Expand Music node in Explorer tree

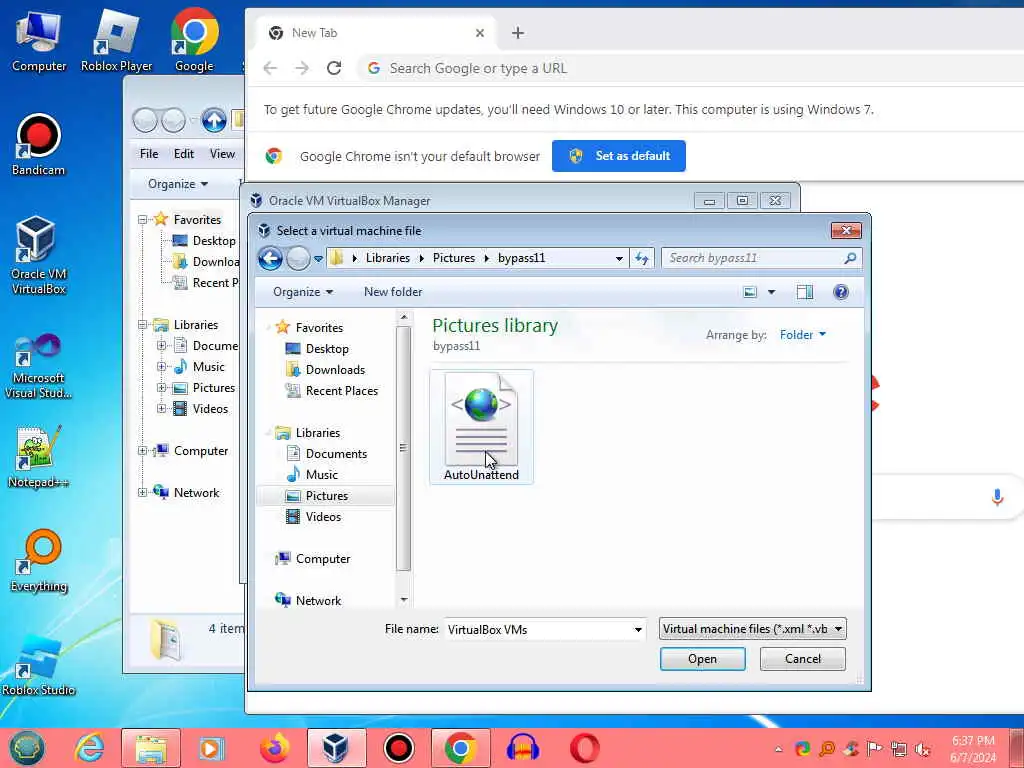tap(161, 367)
